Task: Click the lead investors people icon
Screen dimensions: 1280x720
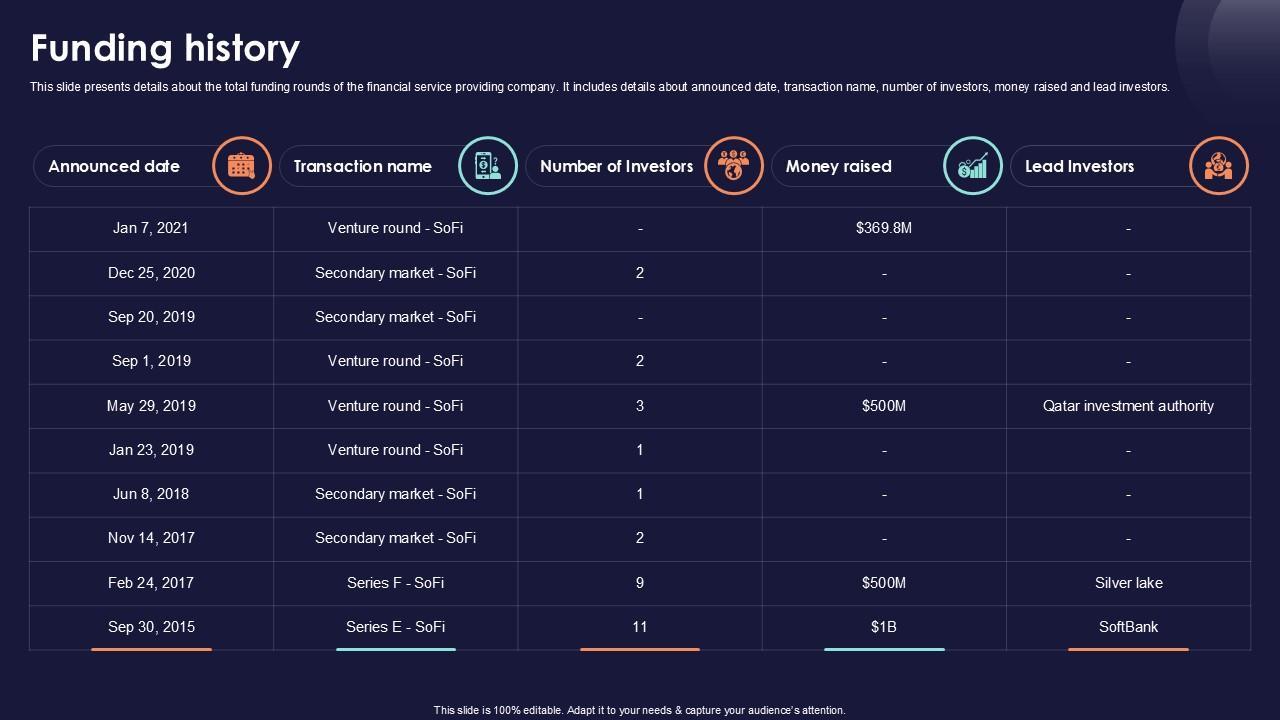Action: [1218, 166]
